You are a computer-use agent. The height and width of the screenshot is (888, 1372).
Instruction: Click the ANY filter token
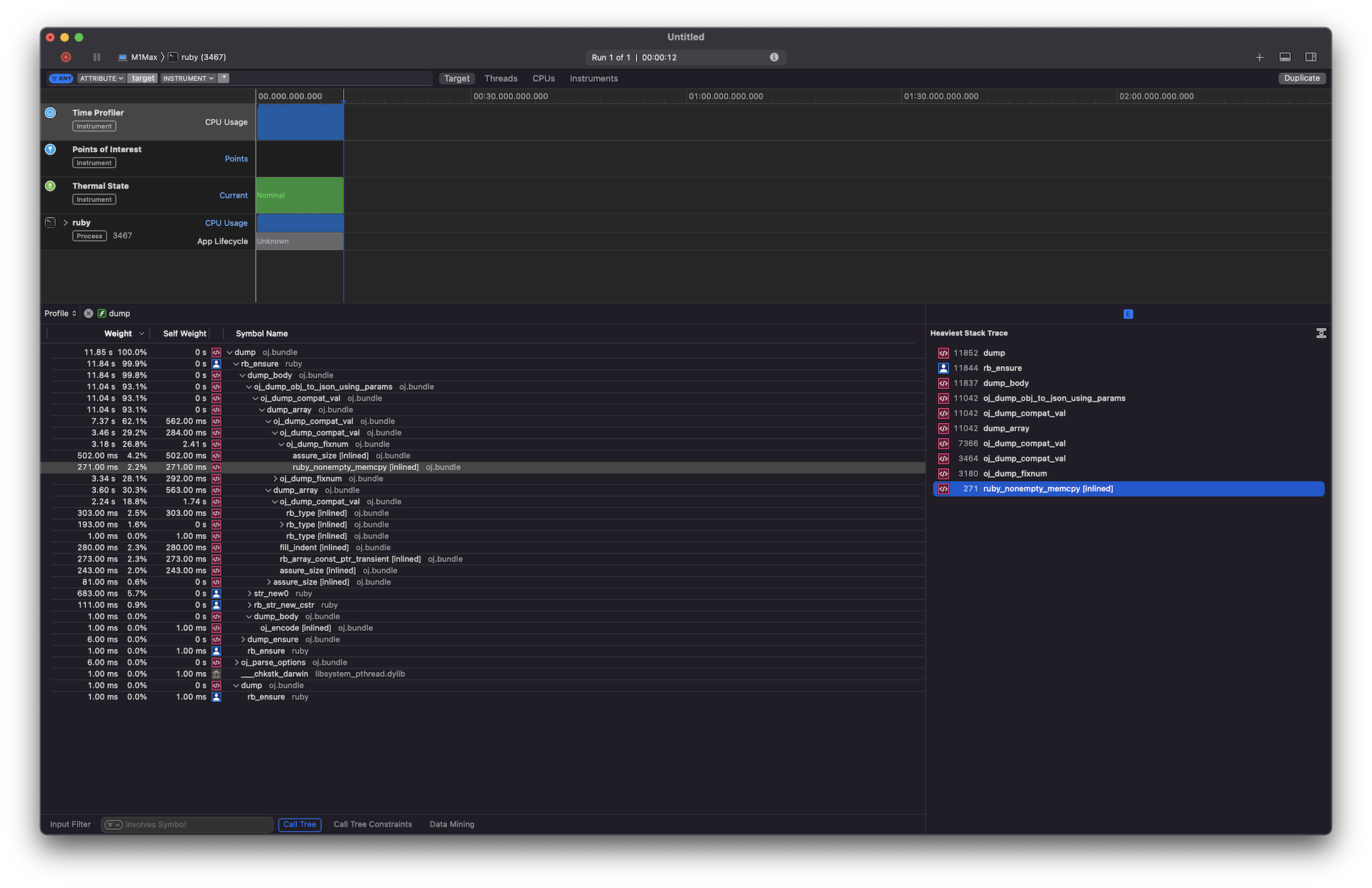61,78
